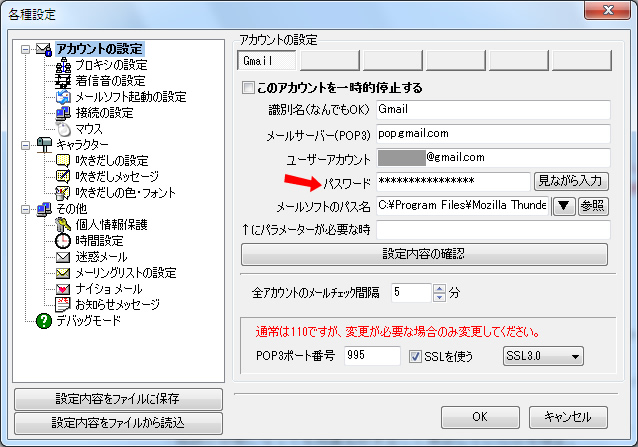Viewport: 638px width, 447px height.
Task: Select 迷惑メール settings entry
Action: (101, 257)
